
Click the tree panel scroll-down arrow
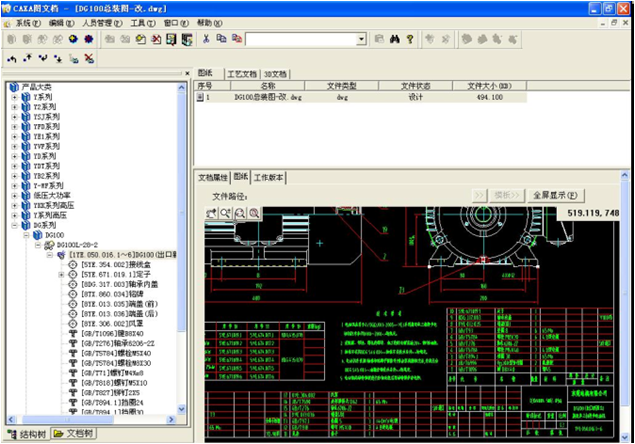coord(181,409)
